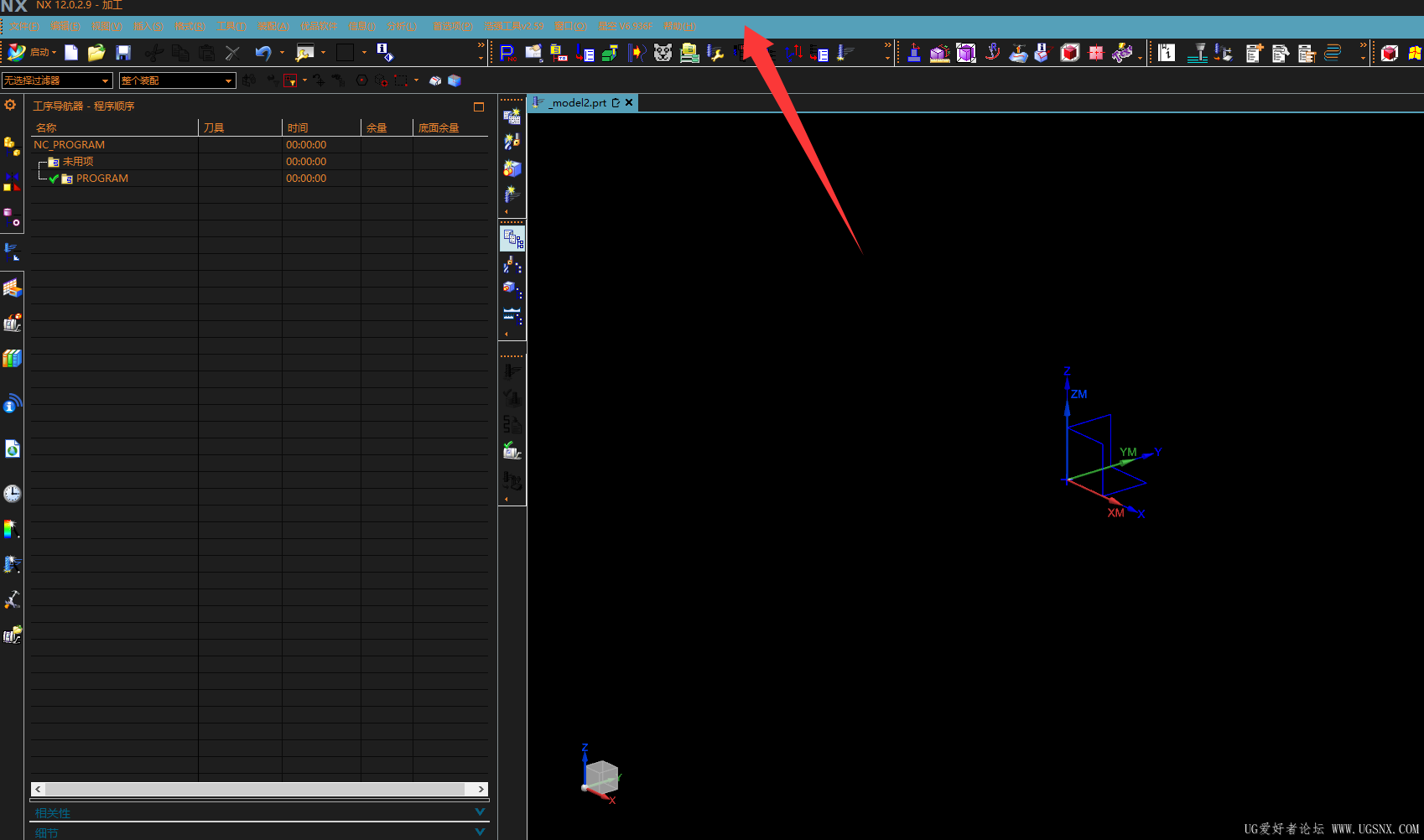Click the navigator settings gear icon
Viewport: 1424px width, 840px height.
click(10, 105)
